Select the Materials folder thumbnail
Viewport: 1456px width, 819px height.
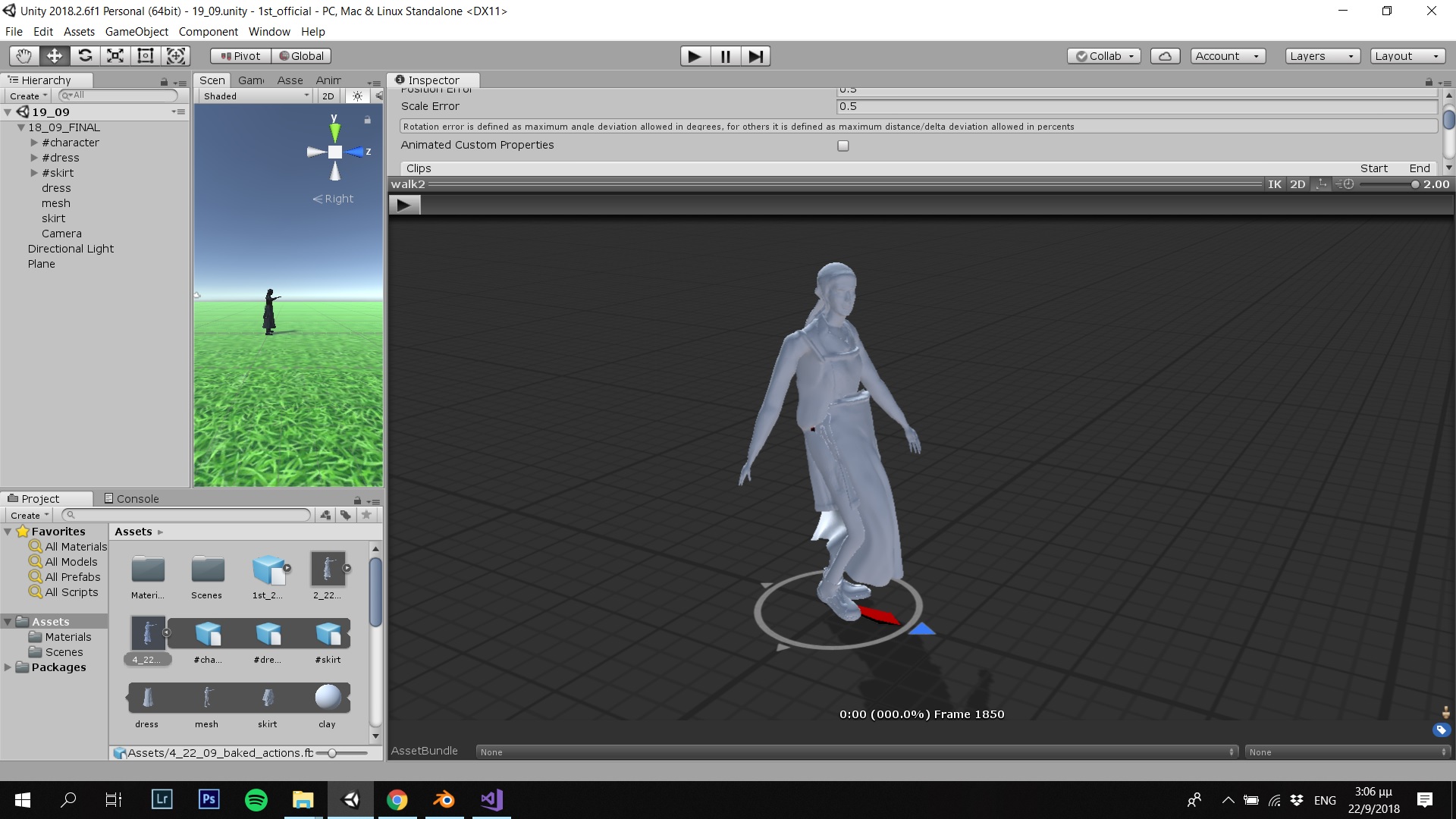tap(148, 570)
